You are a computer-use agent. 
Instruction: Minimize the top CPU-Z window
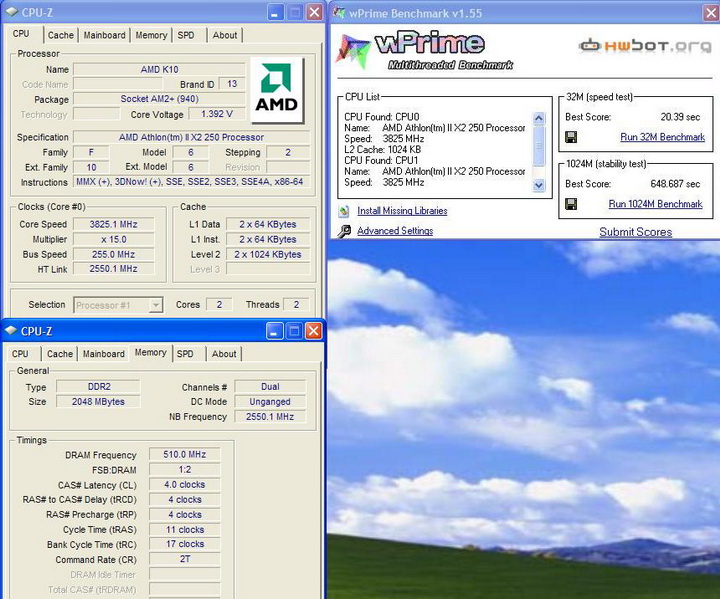coord(275,12)
